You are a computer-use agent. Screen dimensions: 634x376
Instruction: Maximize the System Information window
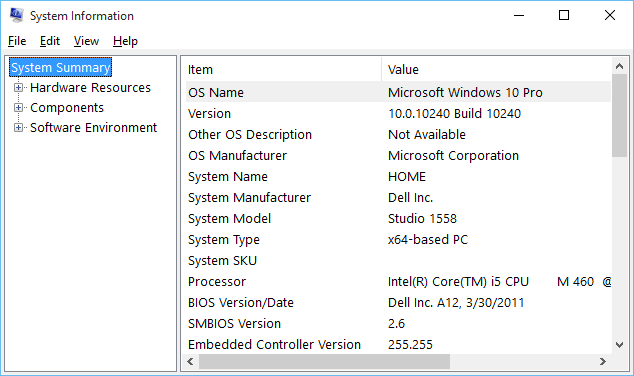(564, 16)
